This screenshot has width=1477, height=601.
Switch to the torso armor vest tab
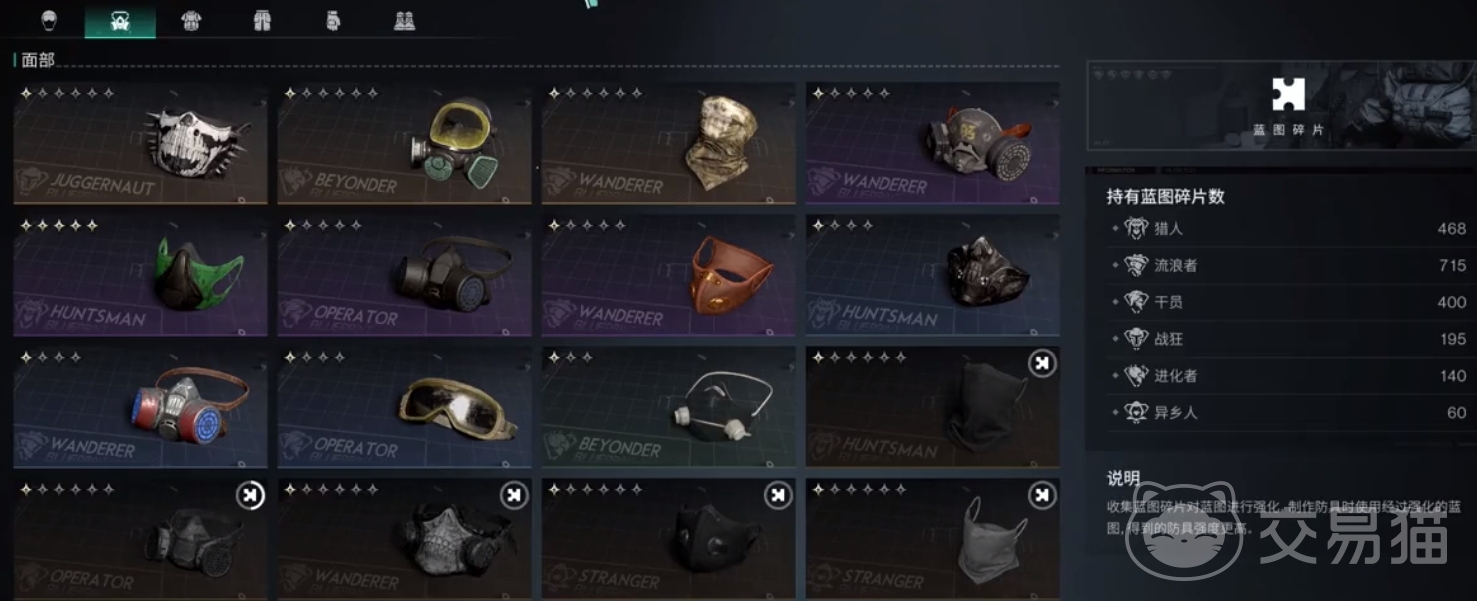point(191,20)
